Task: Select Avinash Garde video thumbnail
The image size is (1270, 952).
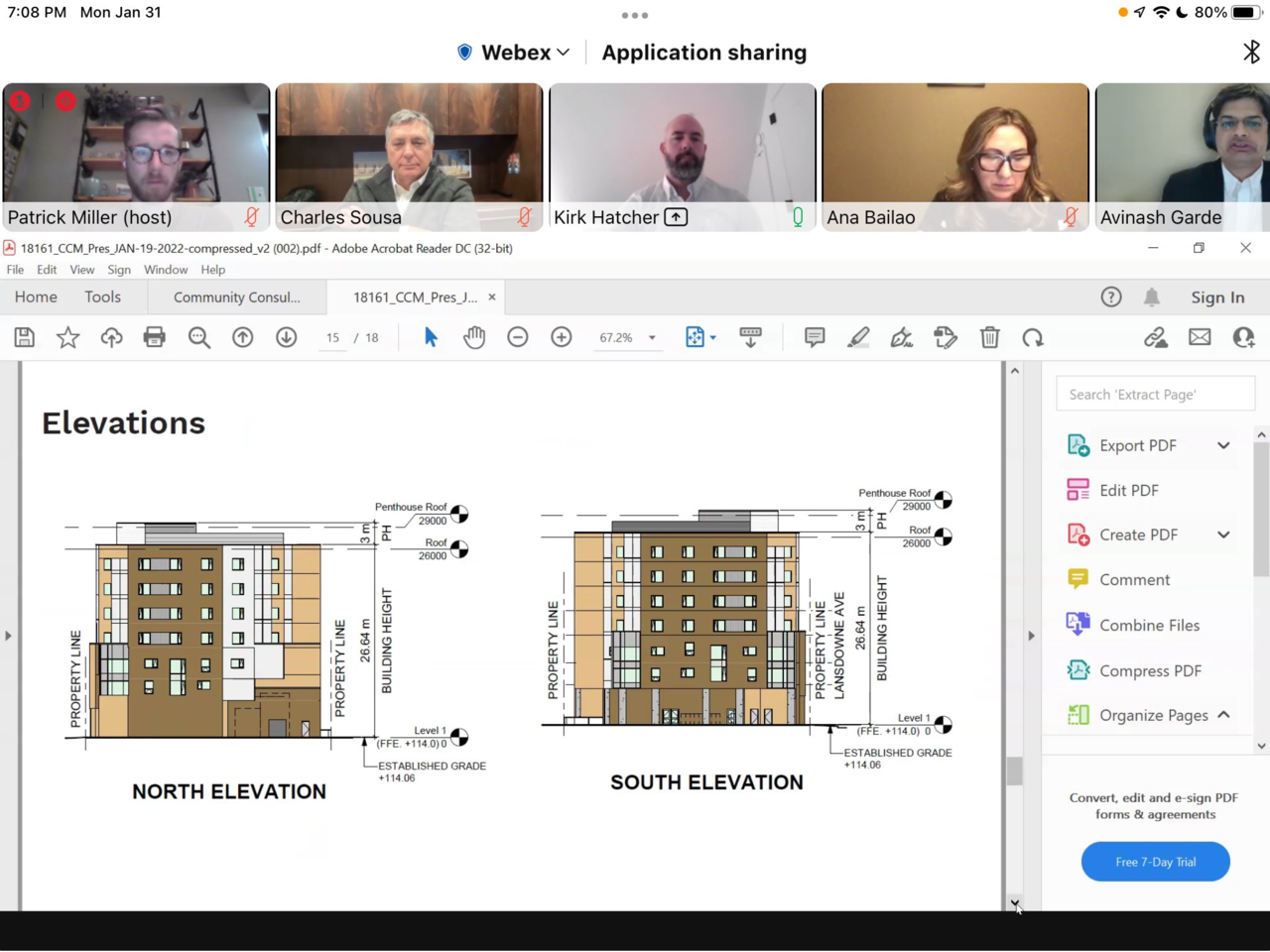Action: pos(1183,157)
